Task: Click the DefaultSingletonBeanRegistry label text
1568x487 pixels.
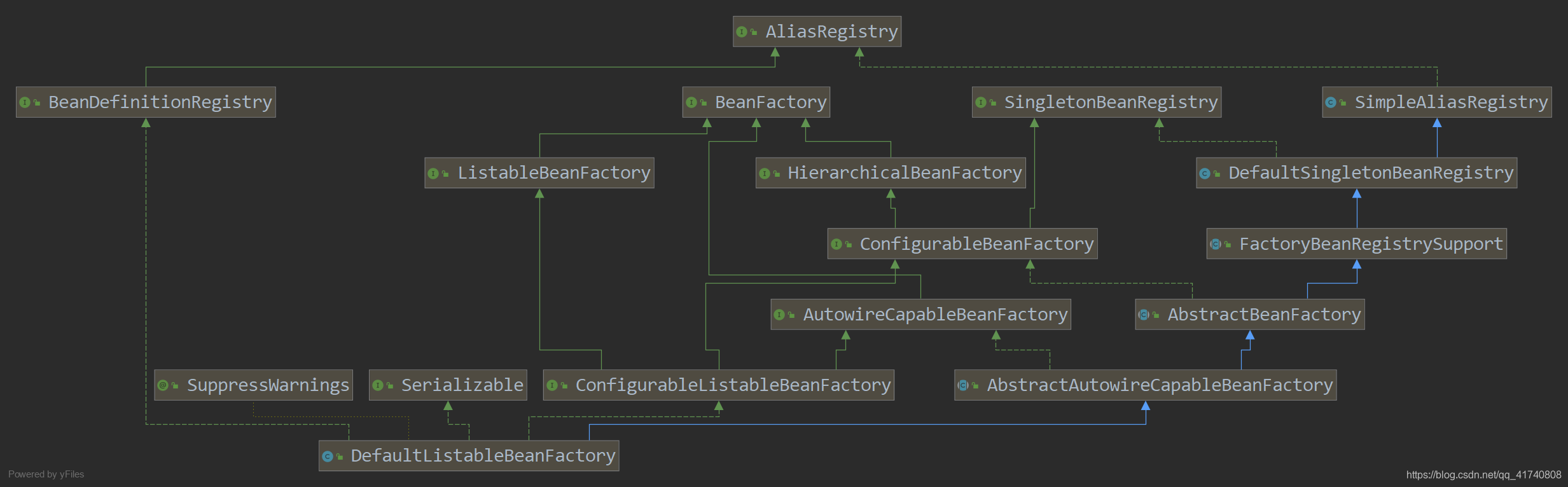Action: (1371, 173)
